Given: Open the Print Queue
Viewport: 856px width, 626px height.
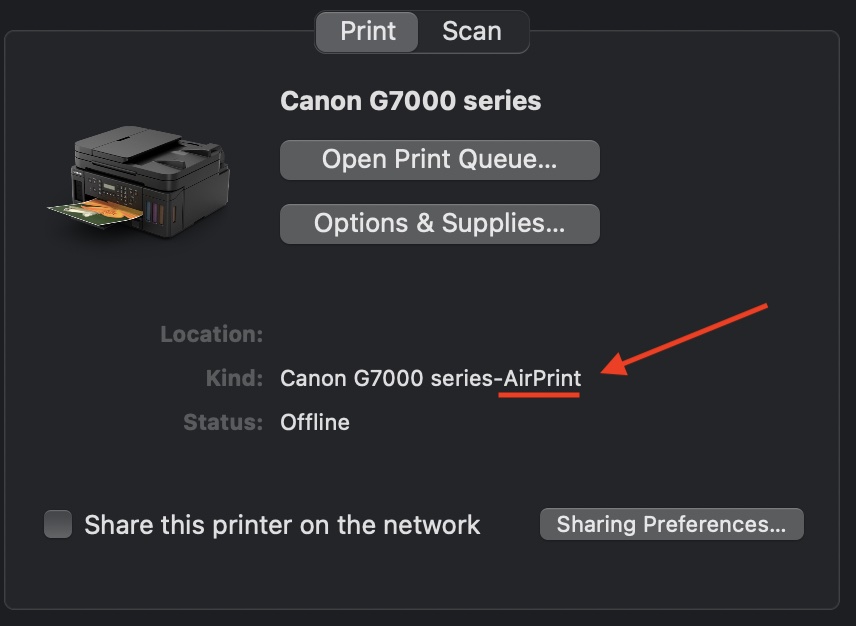Looking at the screenshot, I should tap(439, 159).
